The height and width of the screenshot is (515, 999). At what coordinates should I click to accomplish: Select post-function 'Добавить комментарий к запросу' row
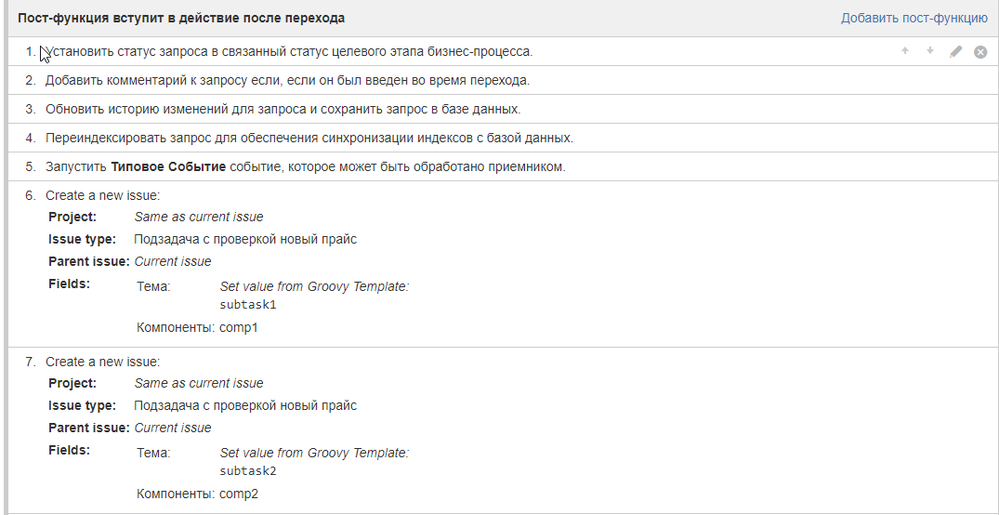coord(500,80)
